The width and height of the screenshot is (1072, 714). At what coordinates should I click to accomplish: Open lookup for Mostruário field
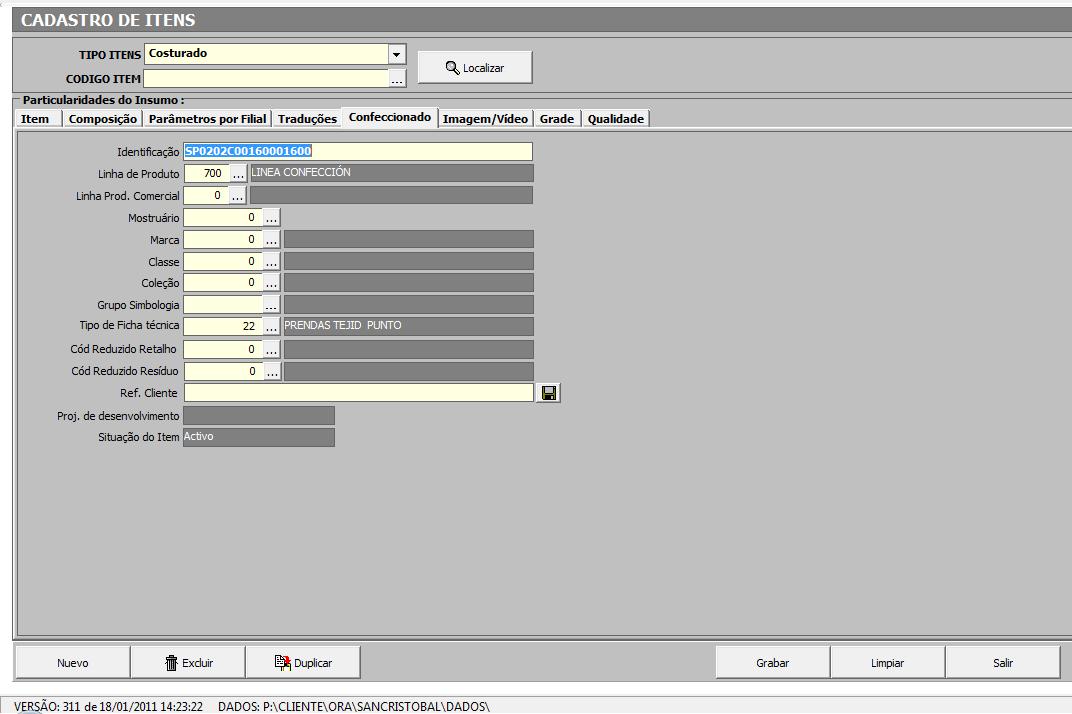271,217
